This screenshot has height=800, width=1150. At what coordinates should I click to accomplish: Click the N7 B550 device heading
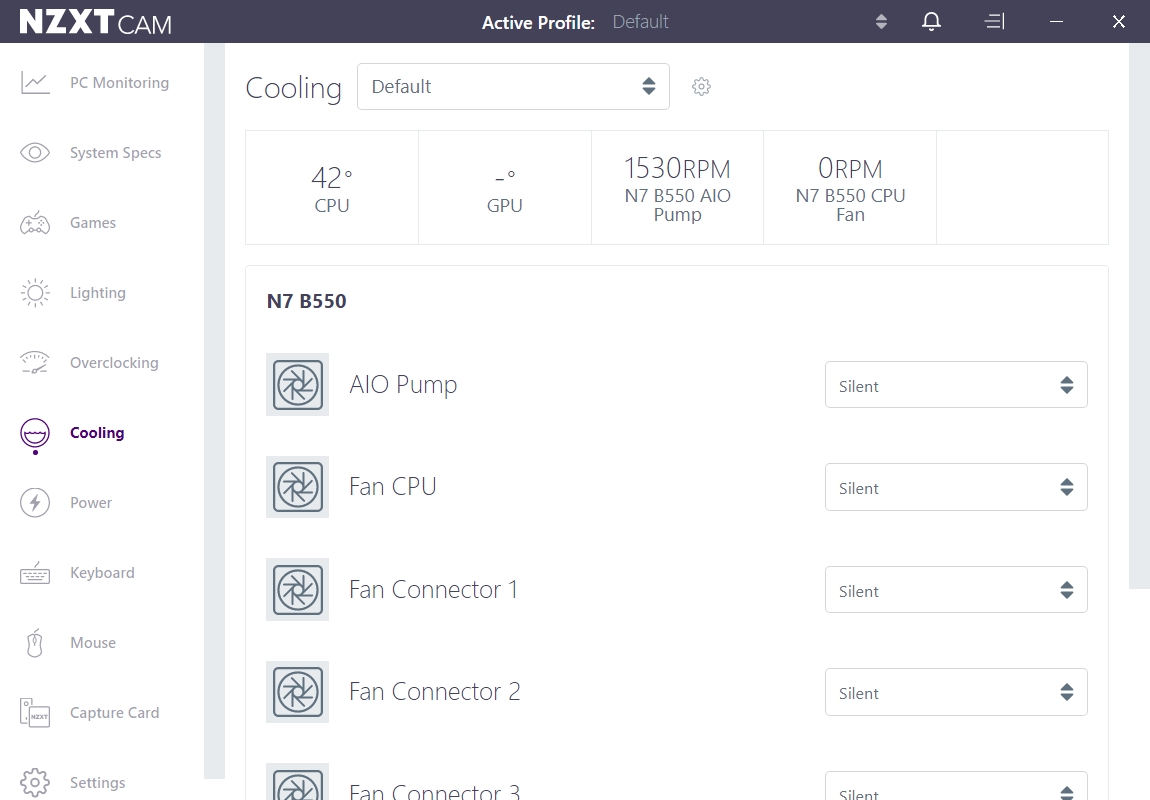coord(307,301)
